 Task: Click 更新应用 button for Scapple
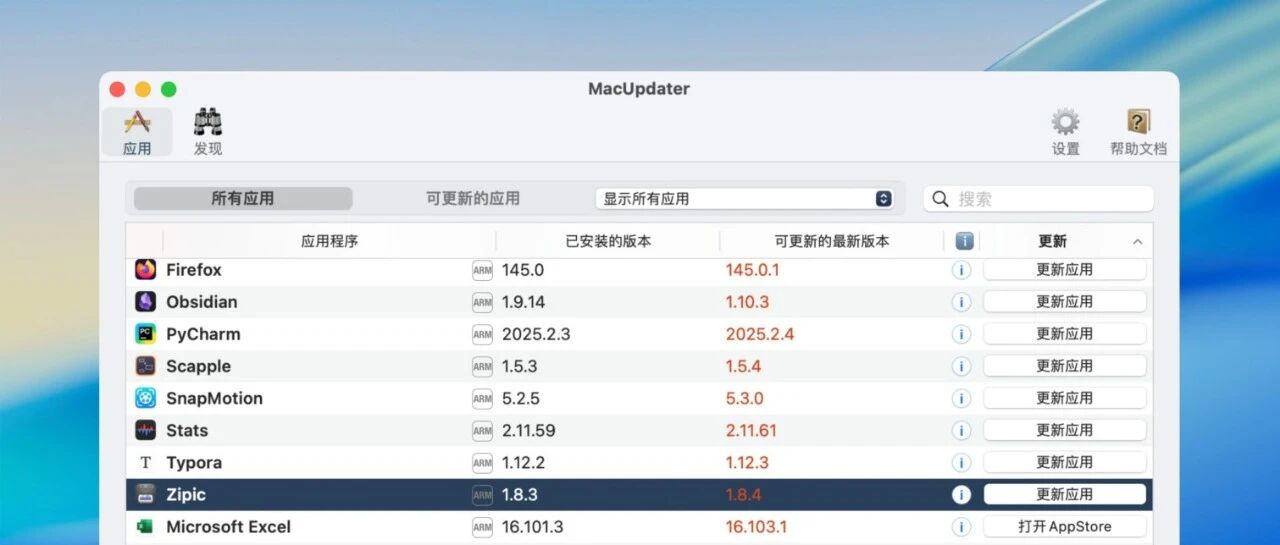point(1065,366)
